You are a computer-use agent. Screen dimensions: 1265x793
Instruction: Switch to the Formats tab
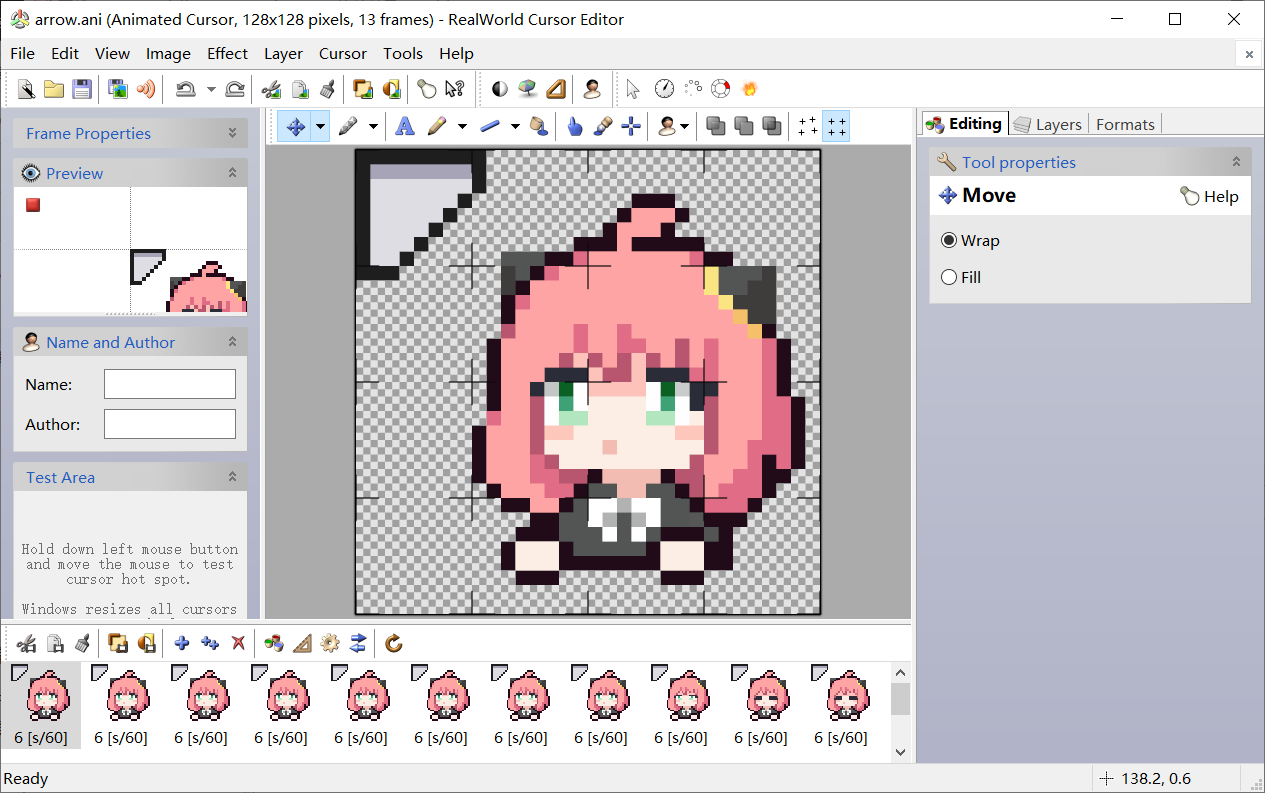click(x=1125, y=124)
